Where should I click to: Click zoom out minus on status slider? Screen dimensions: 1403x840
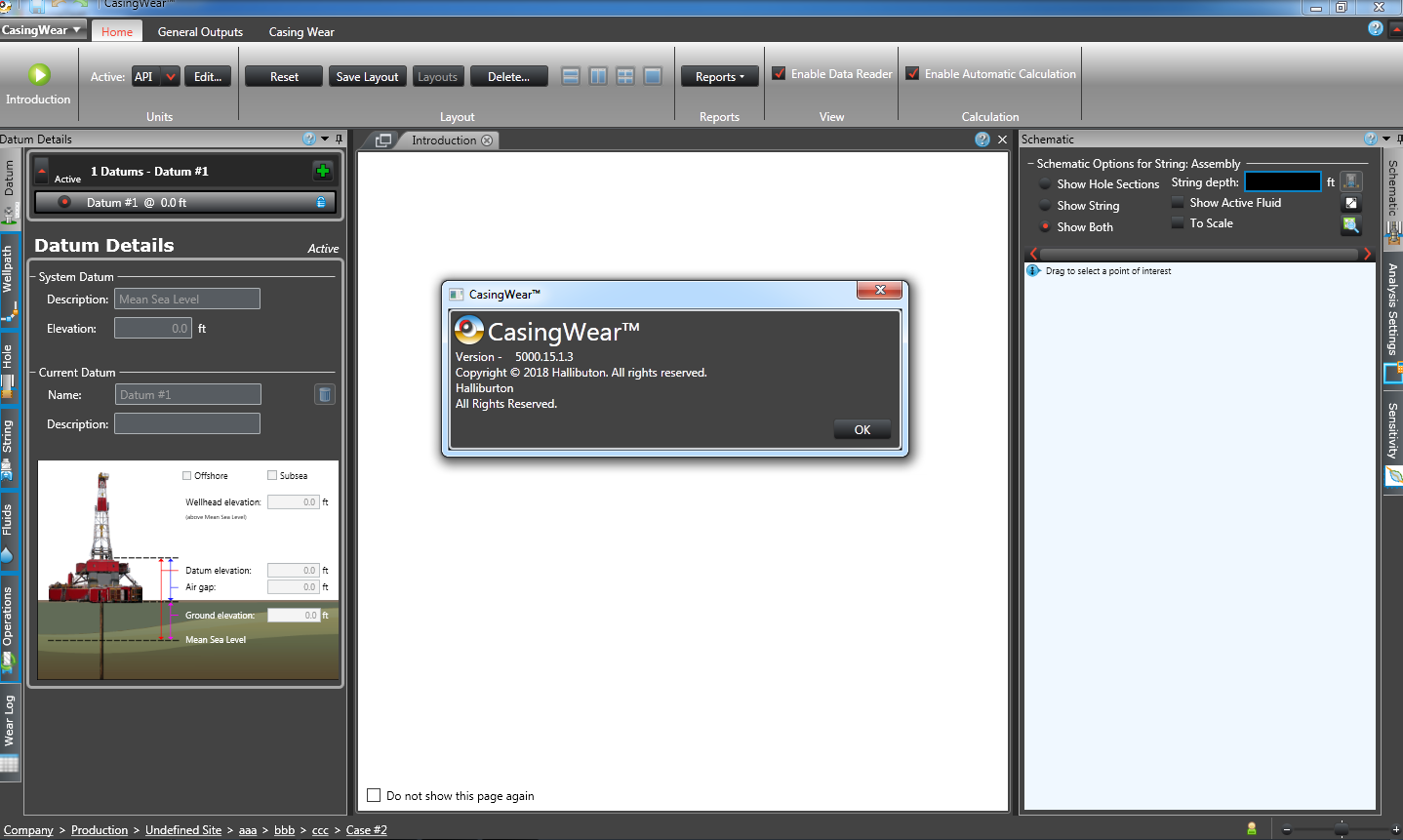[1287, 830]
